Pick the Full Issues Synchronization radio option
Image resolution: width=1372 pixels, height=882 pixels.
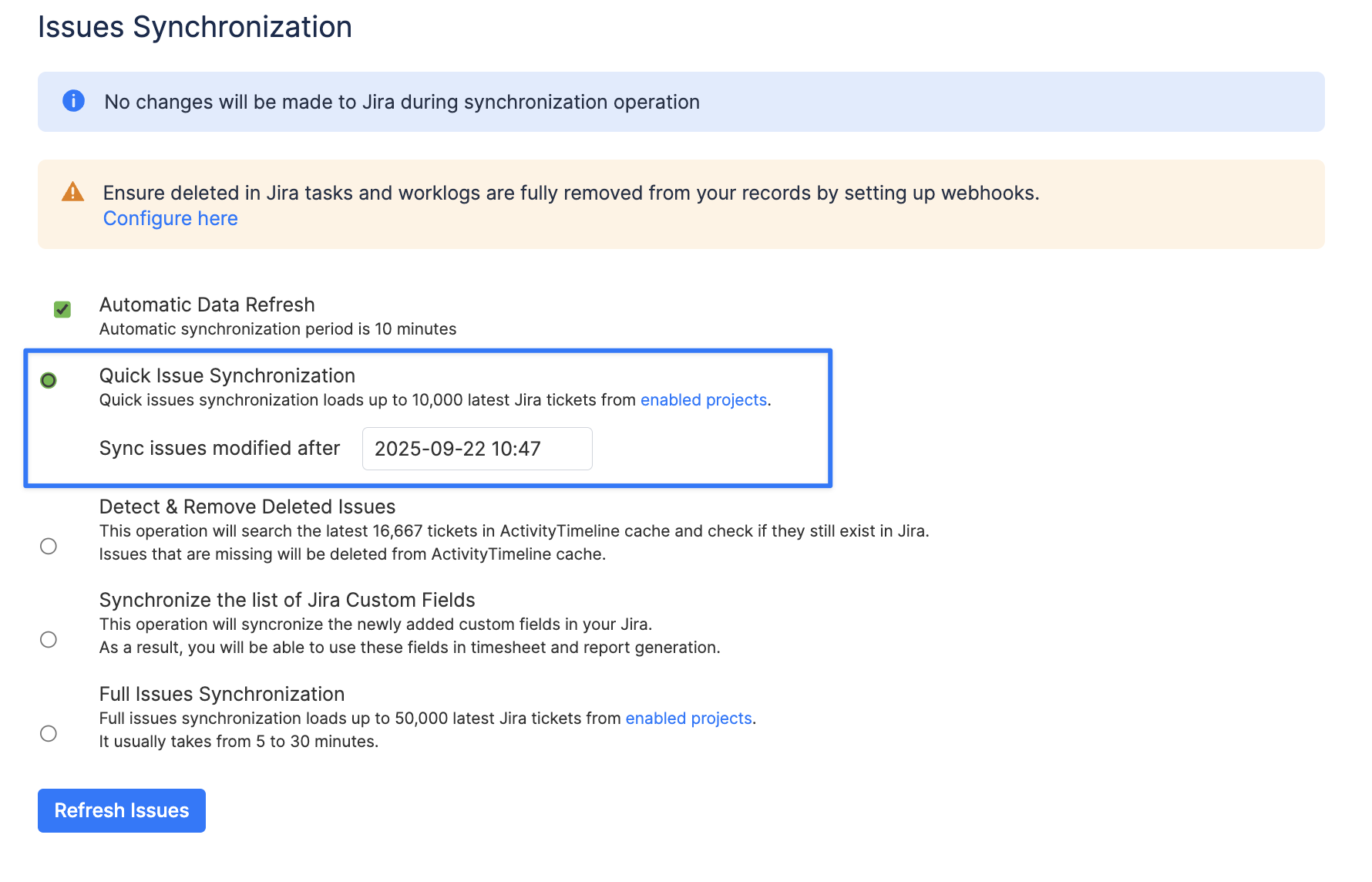point(49,733)
